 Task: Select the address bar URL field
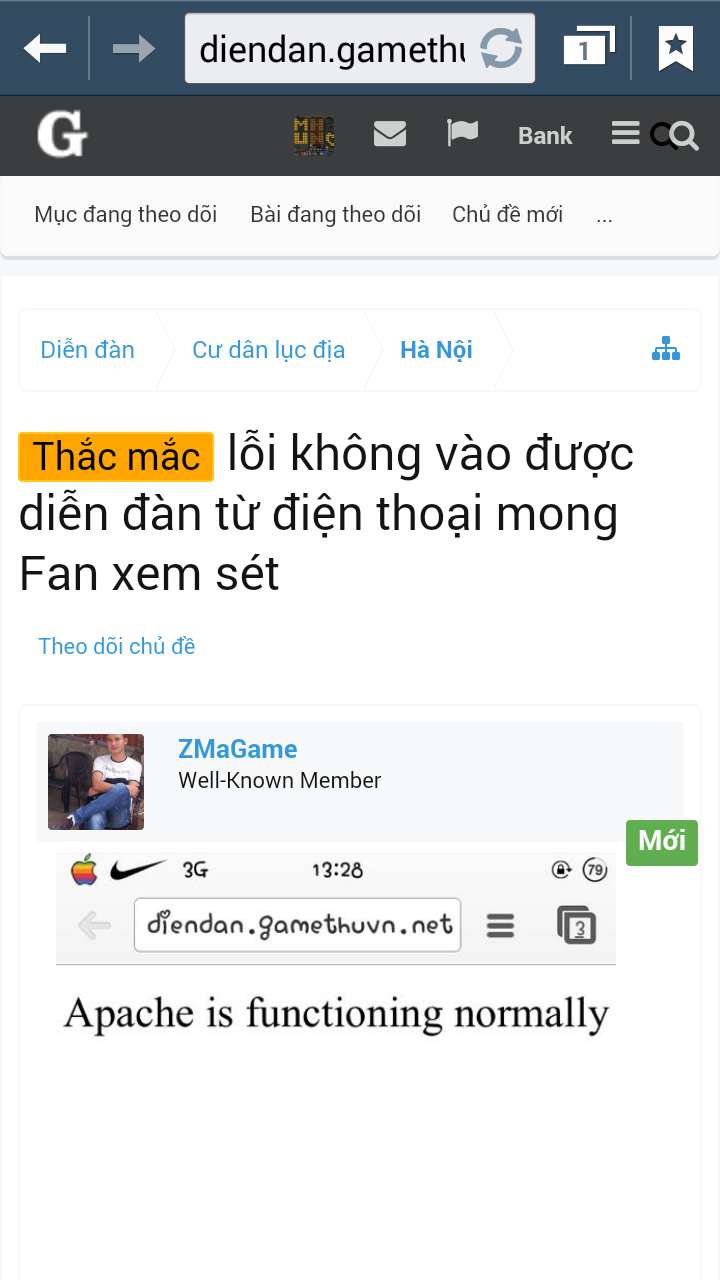[333, 48]
